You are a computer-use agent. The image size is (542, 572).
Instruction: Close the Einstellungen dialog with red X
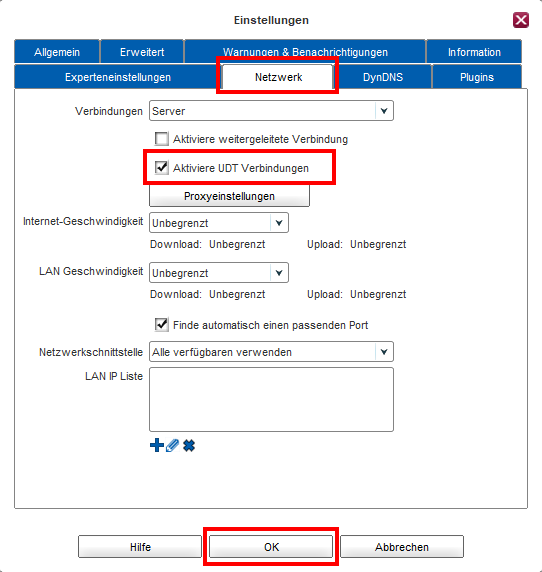(x=521, y=20)
